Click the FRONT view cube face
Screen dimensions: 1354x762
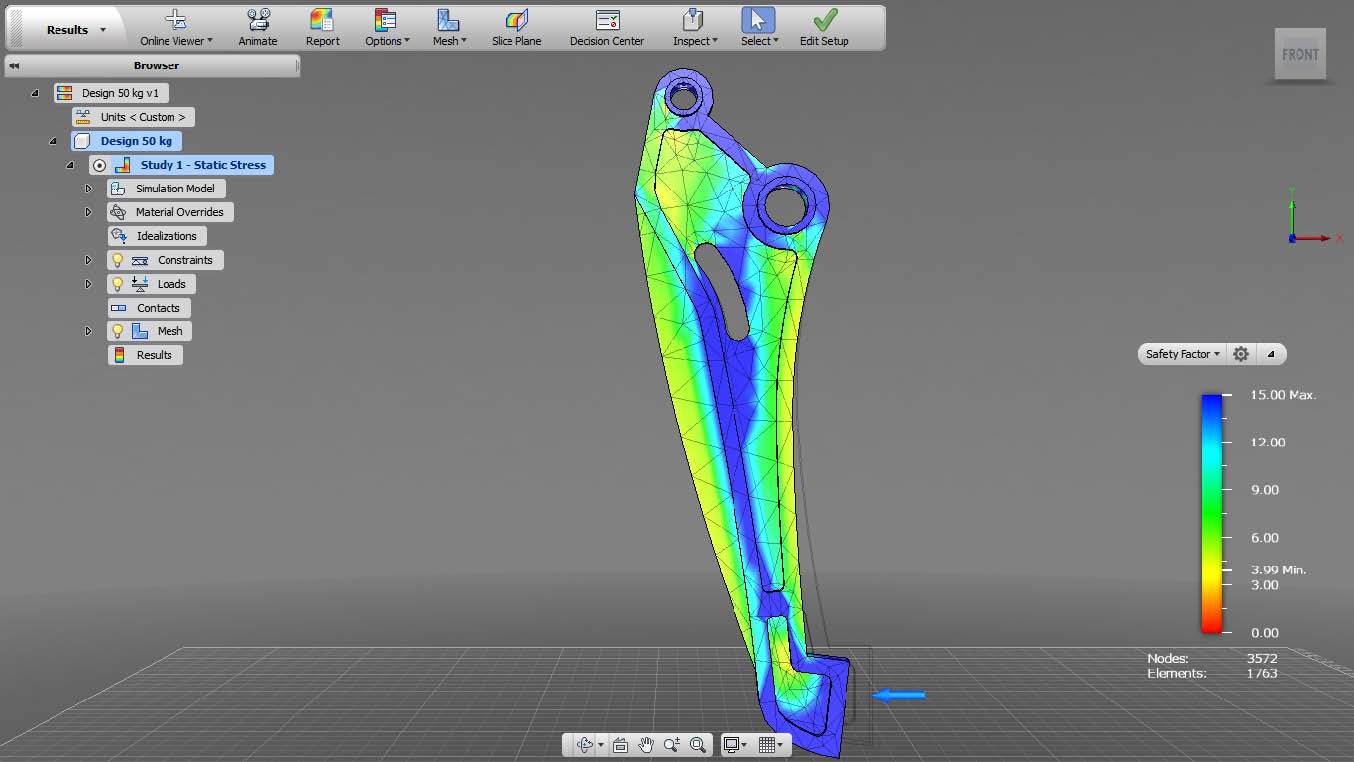[x=1300, y=55]
